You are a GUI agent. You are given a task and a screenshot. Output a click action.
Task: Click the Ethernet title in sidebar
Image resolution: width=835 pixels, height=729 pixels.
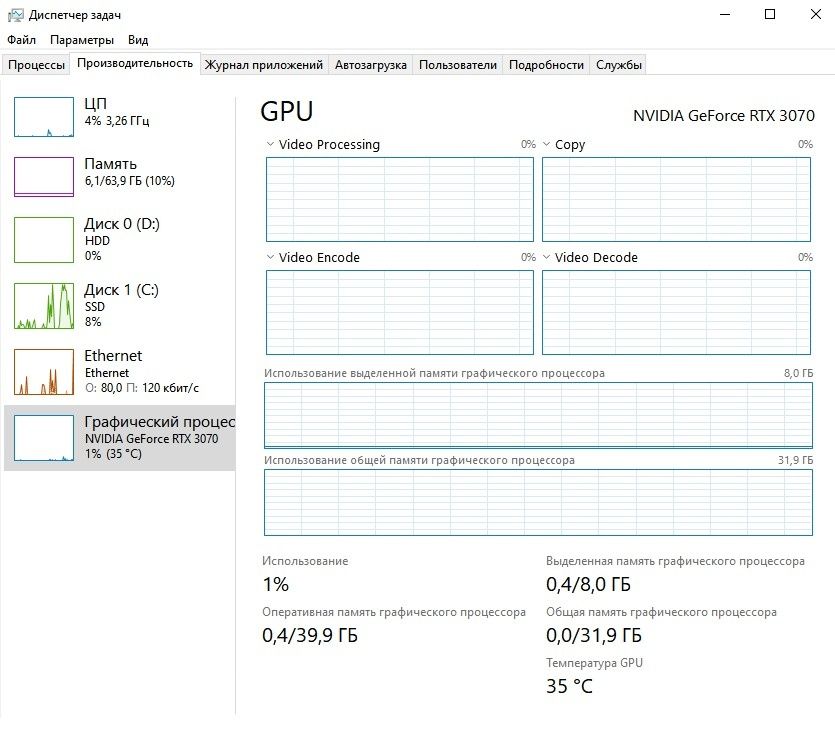[x=113, y=355]
